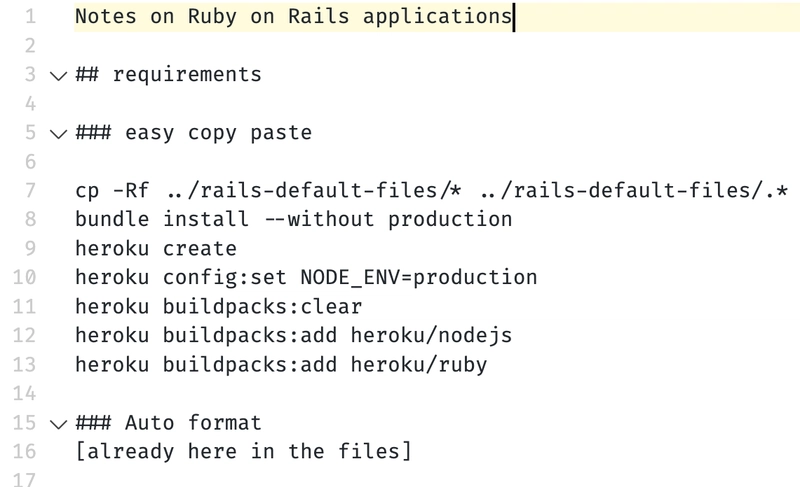Click line number 1 in the gutter
Viewport: 800px width, 487px height.
(x=30, y=16)
